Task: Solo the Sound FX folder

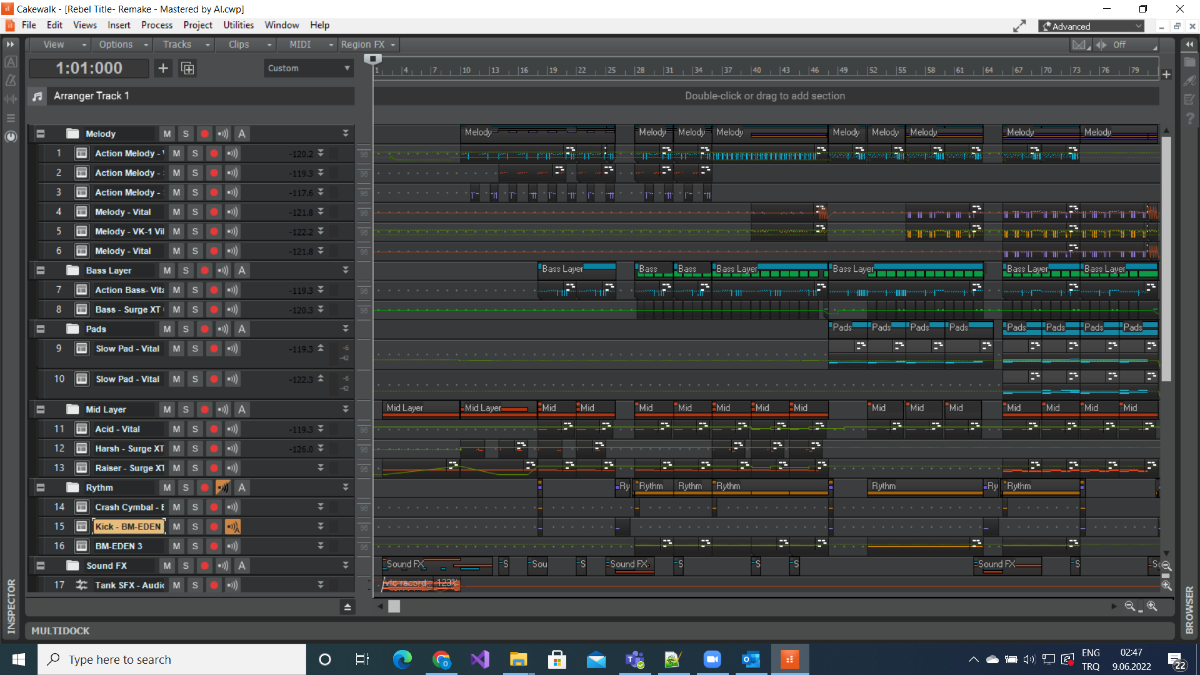Action: click(x=185, y=565)
